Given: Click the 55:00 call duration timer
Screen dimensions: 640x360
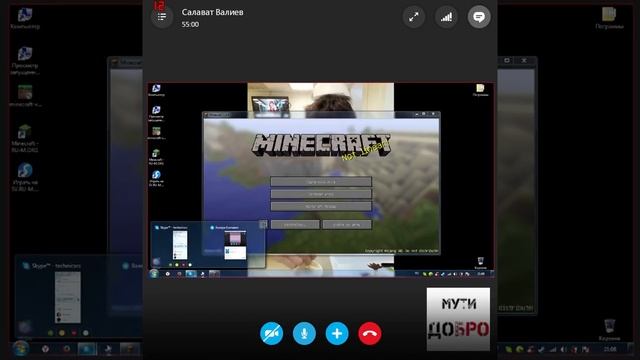Looking at the screenshot, I should pos(190,24).
